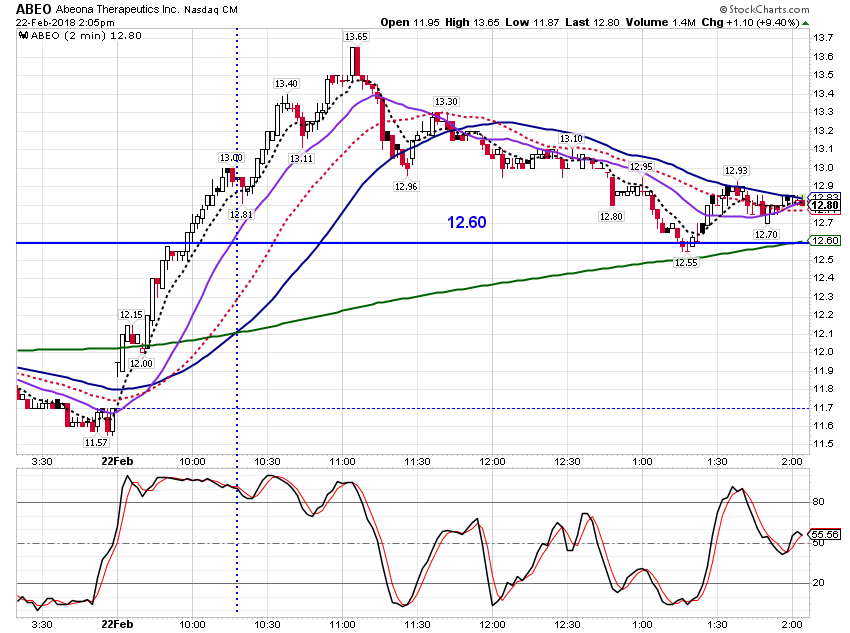Click the 20 level label on the oscillator
Viewport: 850px width, 633px height.
[x=819, y=583]
